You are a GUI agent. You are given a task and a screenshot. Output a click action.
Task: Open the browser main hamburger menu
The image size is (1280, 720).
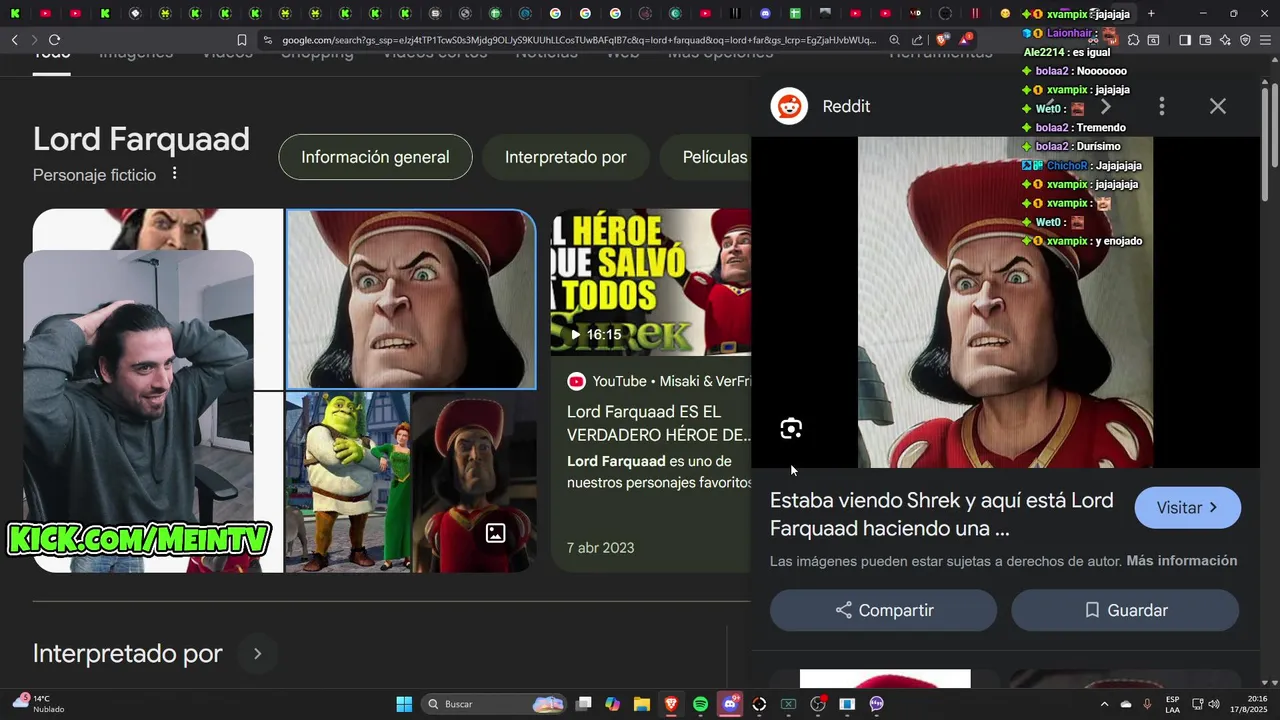coord(1266,40)
